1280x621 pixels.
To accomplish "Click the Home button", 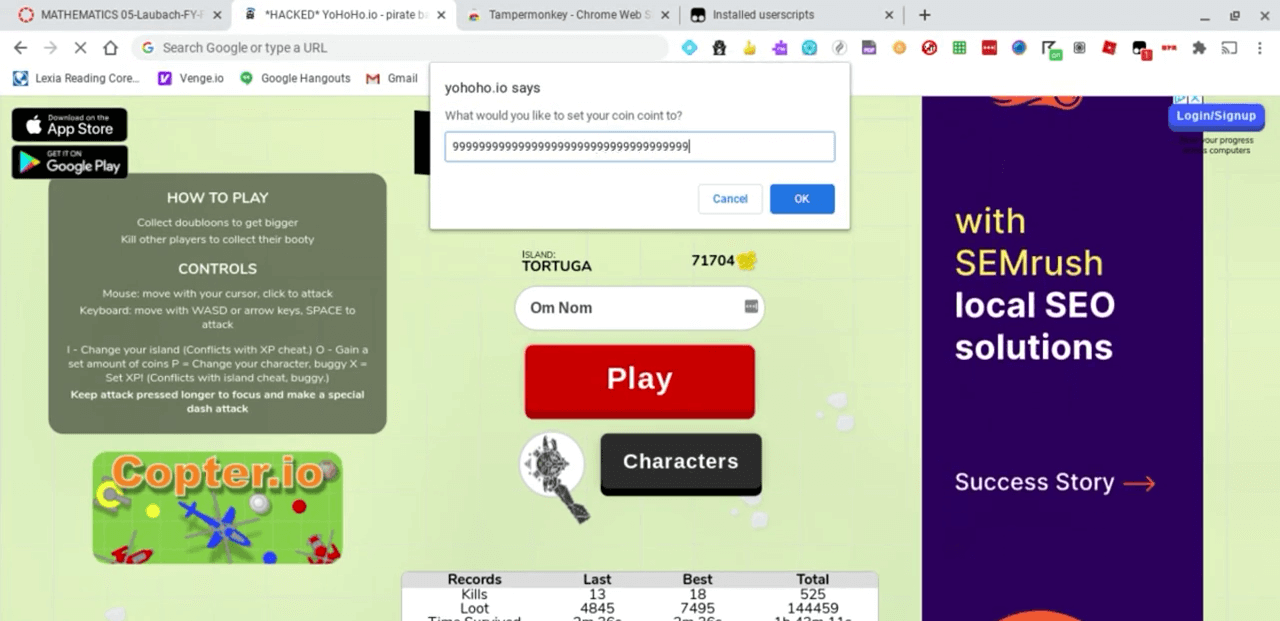I will pyautogui.click(x=110, y=47).
